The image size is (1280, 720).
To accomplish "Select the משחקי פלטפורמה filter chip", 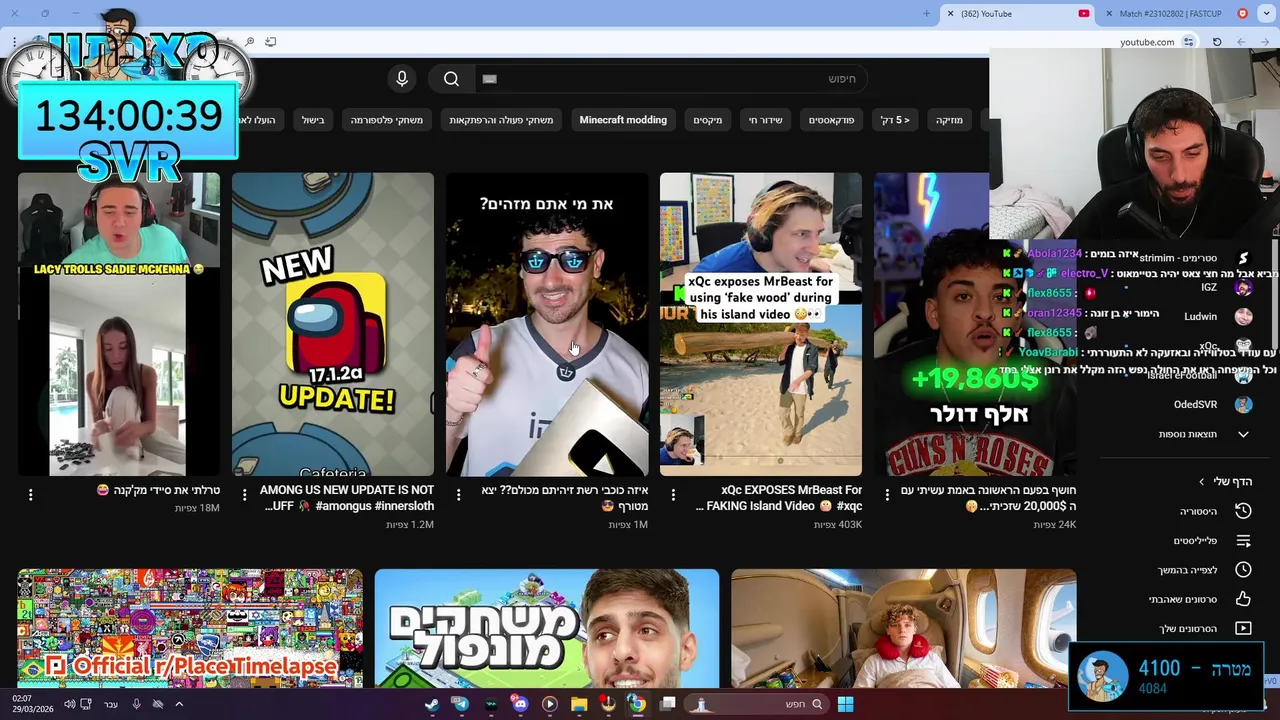I will coord(387,120).
